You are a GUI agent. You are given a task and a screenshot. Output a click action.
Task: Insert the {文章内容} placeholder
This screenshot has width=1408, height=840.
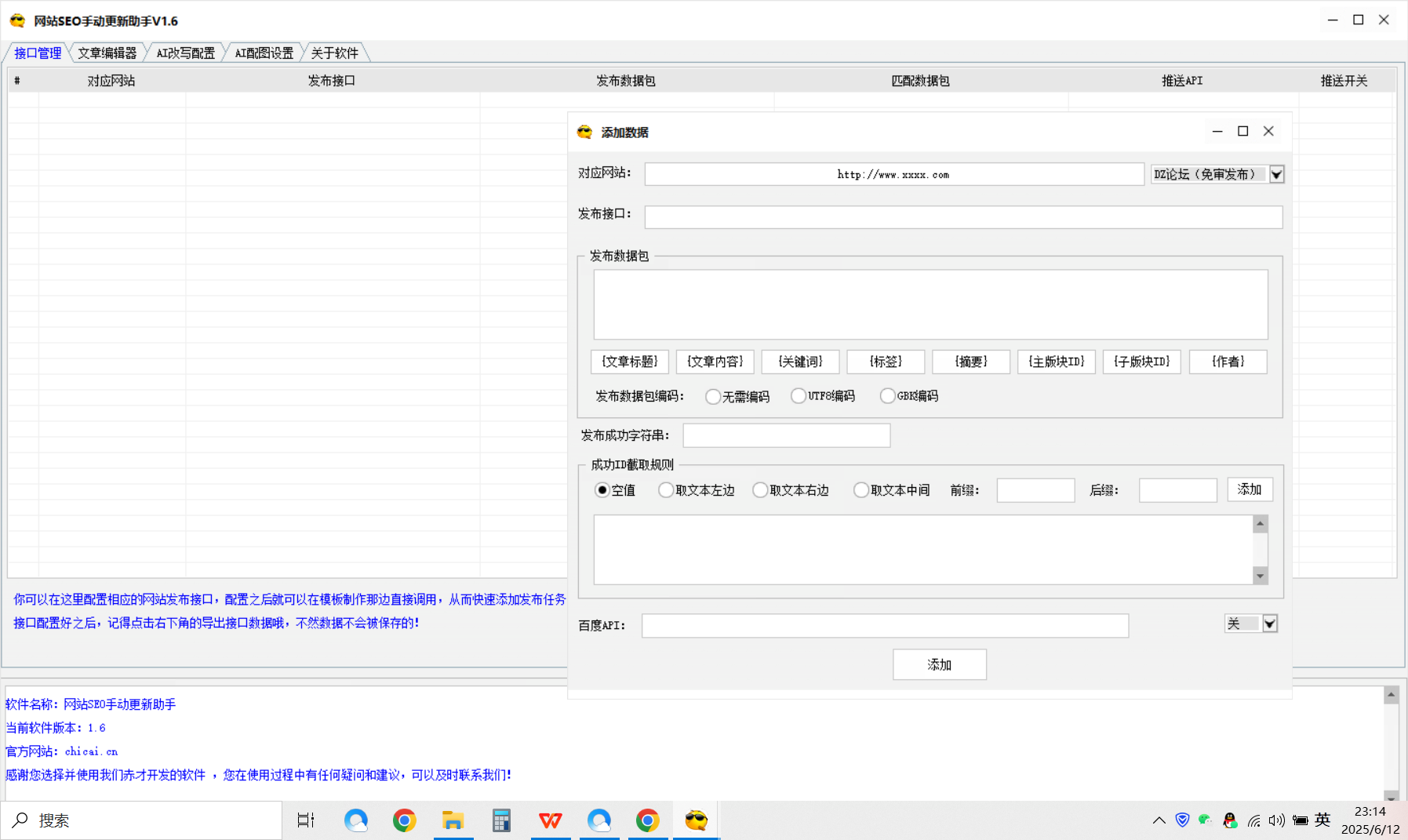pyautogui.click(x=715, y=362)
